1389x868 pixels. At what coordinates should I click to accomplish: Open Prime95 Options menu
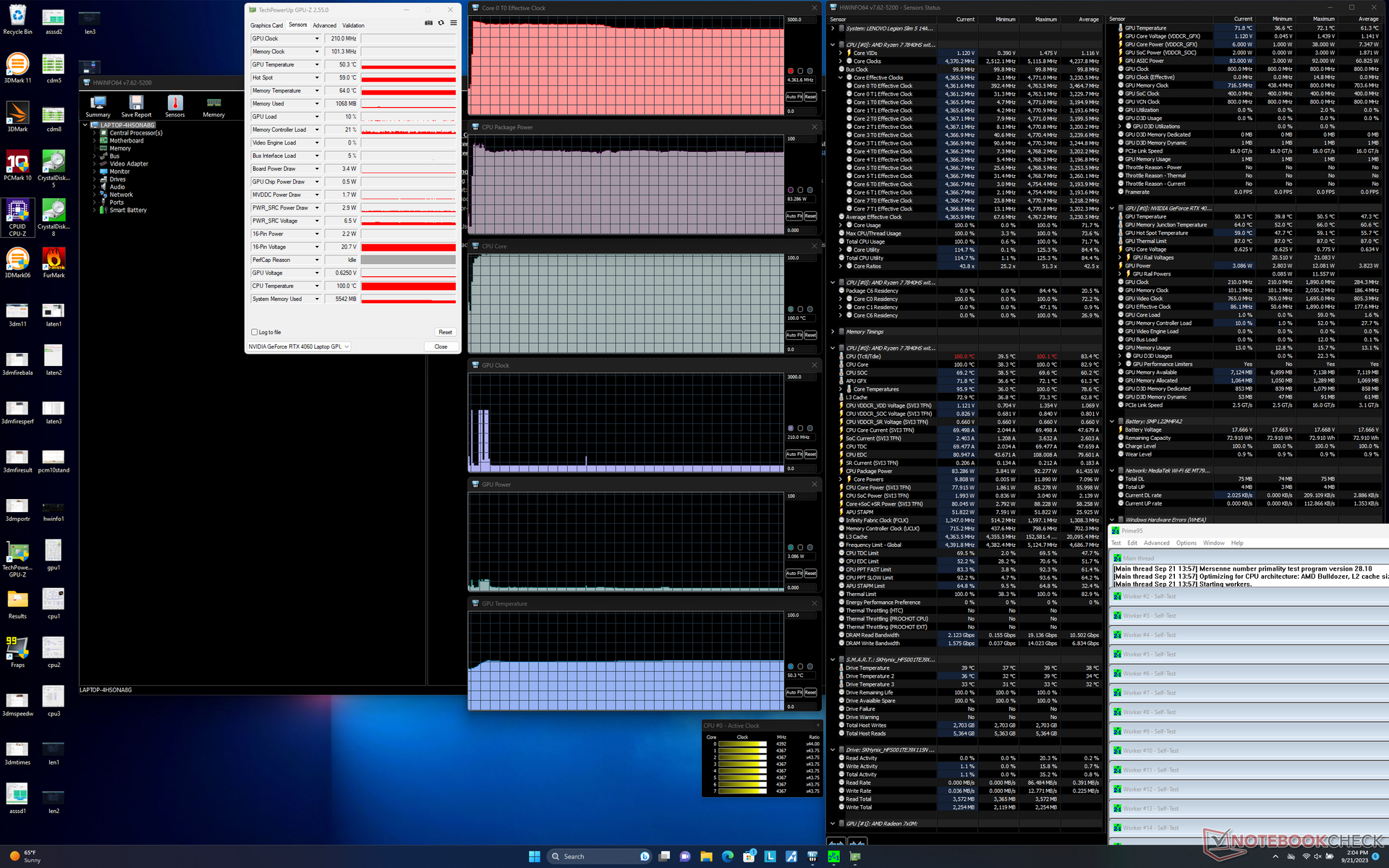click(x=1186, y=542)
